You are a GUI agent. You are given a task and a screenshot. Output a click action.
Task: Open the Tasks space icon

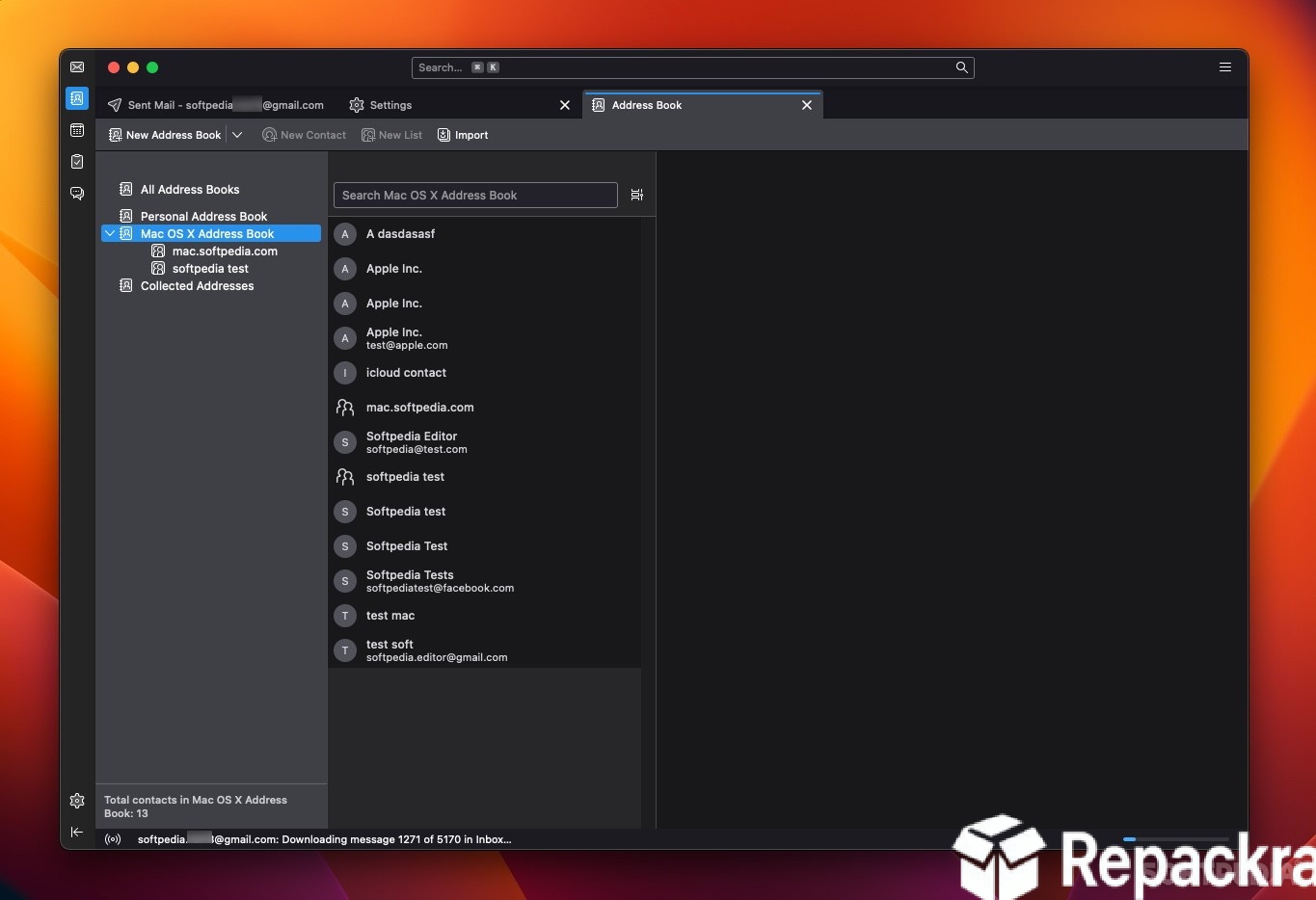77,162
